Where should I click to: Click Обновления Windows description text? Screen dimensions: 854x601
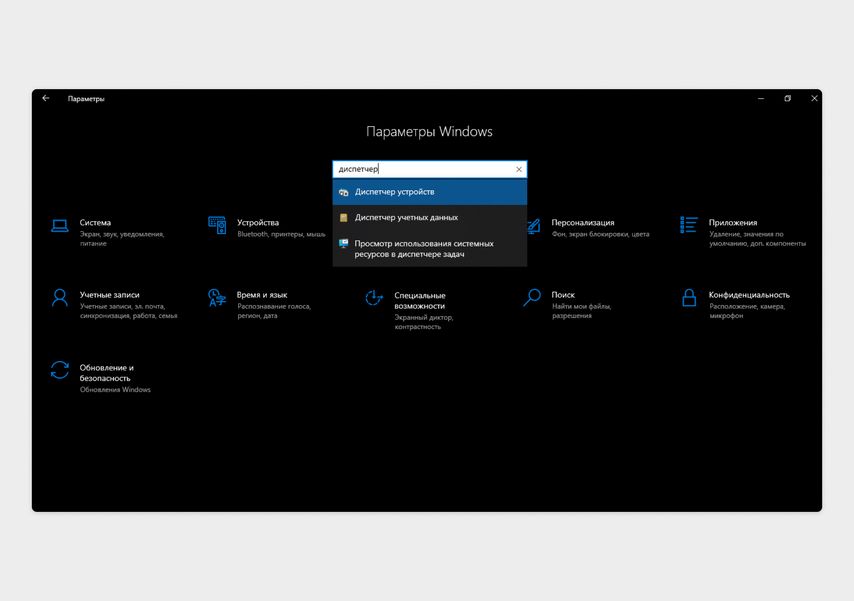tap(115, 390)
